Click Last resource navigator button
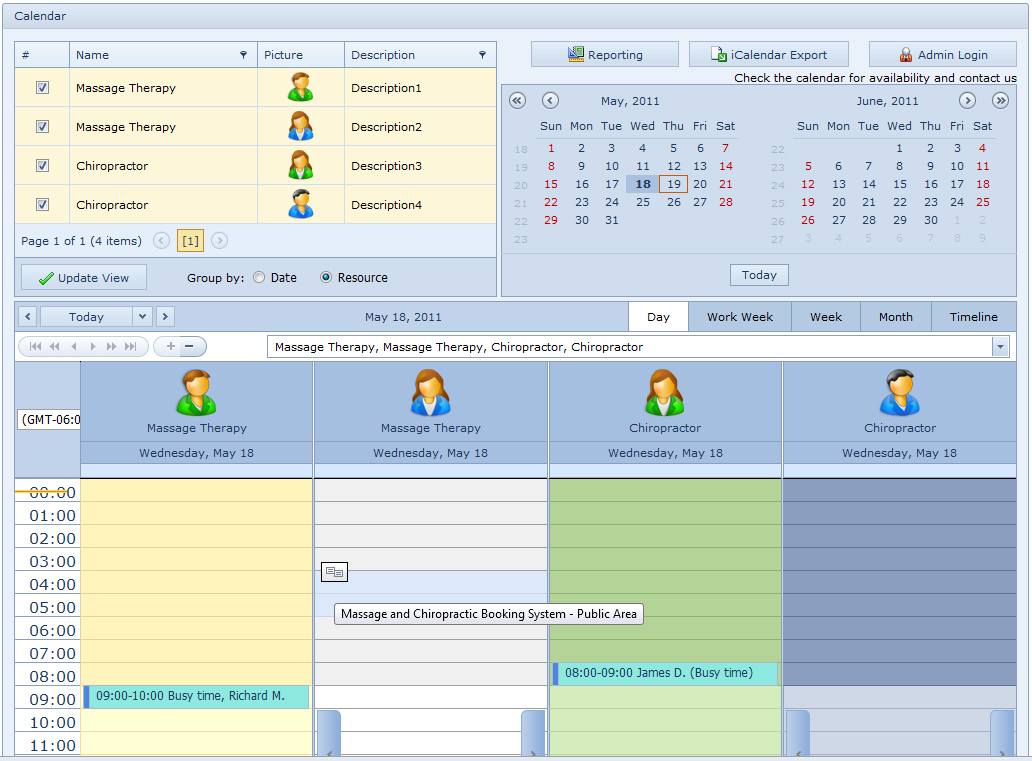1032x761 pixels. click(131, 346)
